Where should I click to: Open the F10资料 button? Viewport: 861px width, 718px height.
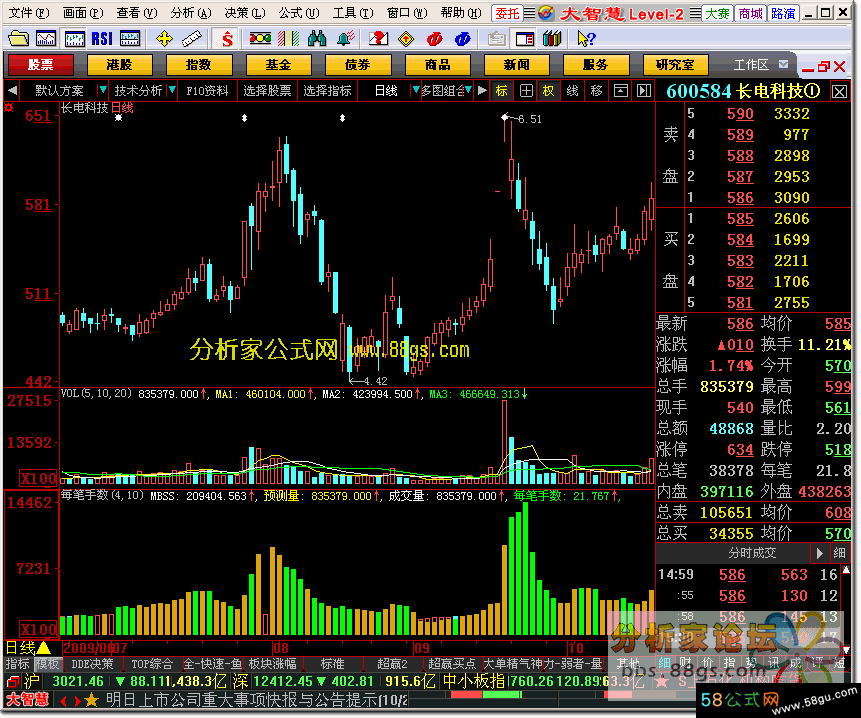point(207,91)
